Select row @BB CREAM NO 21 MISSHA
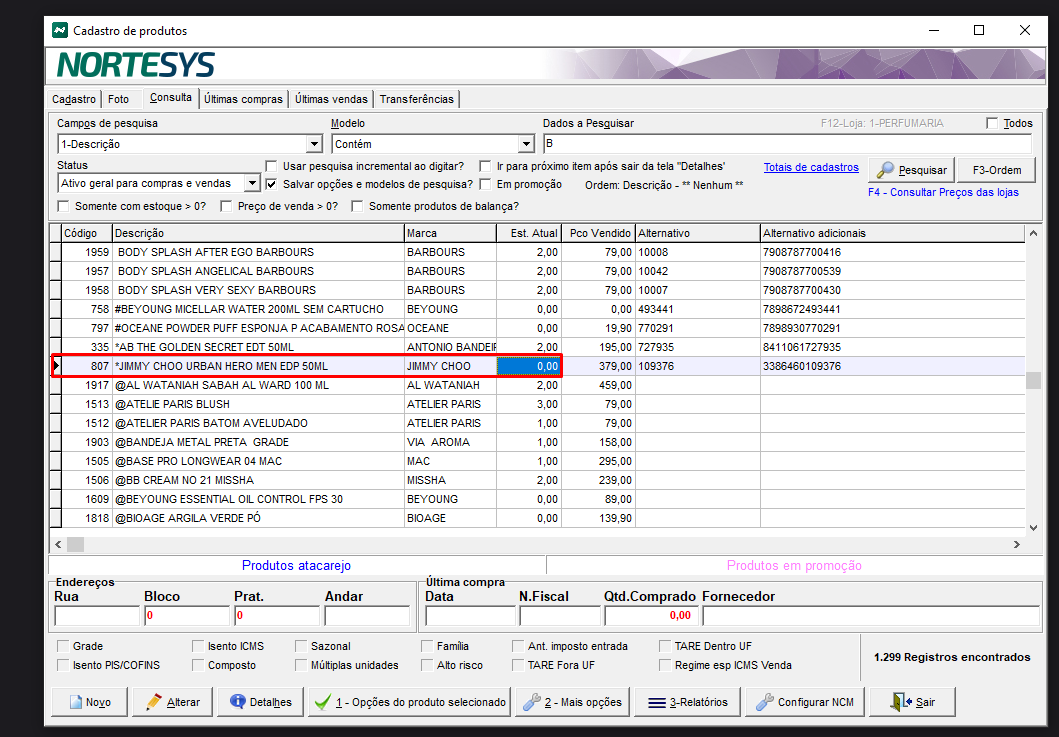This screenshot has width=1059, height=737. 538,480
